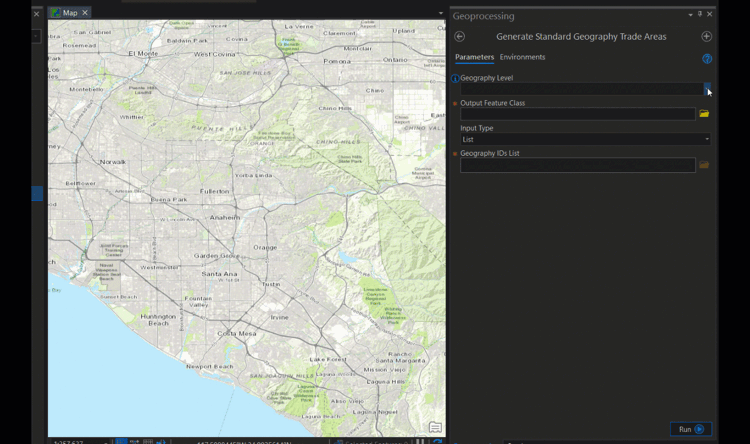Run the geoprocessing tool
This screenshot has height=444, width=750.
click(691, 429)
